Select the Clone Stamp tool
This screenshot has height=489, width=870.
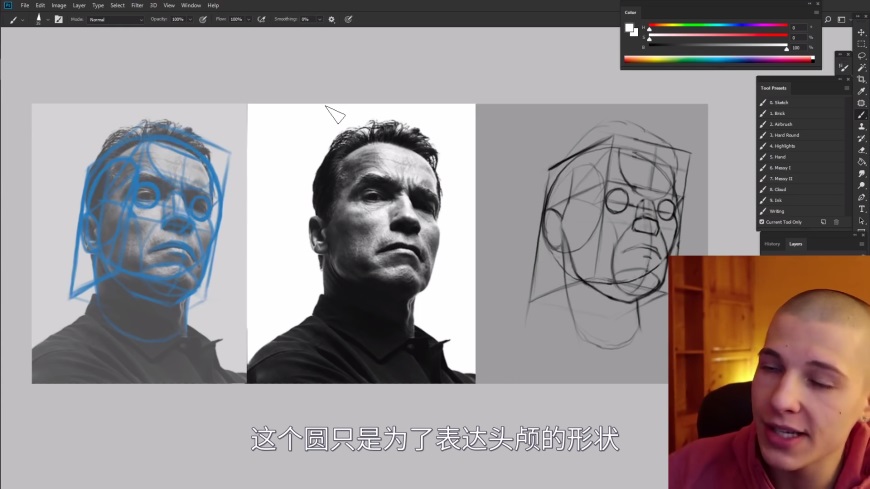click(x=861, y=127)
